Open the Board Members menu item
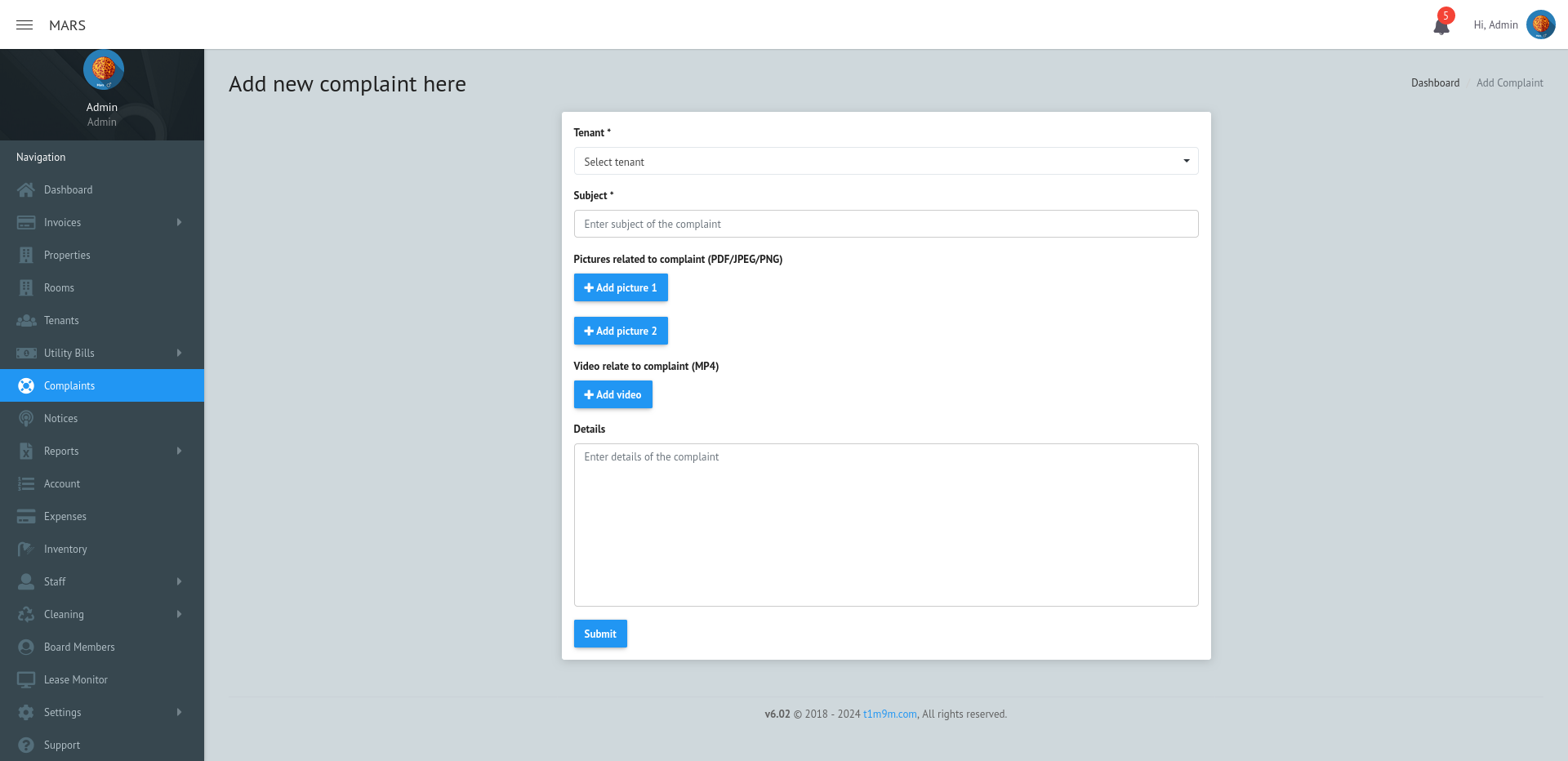The height and width of the screenshot is (761, 1568). [x=102, y=647]
